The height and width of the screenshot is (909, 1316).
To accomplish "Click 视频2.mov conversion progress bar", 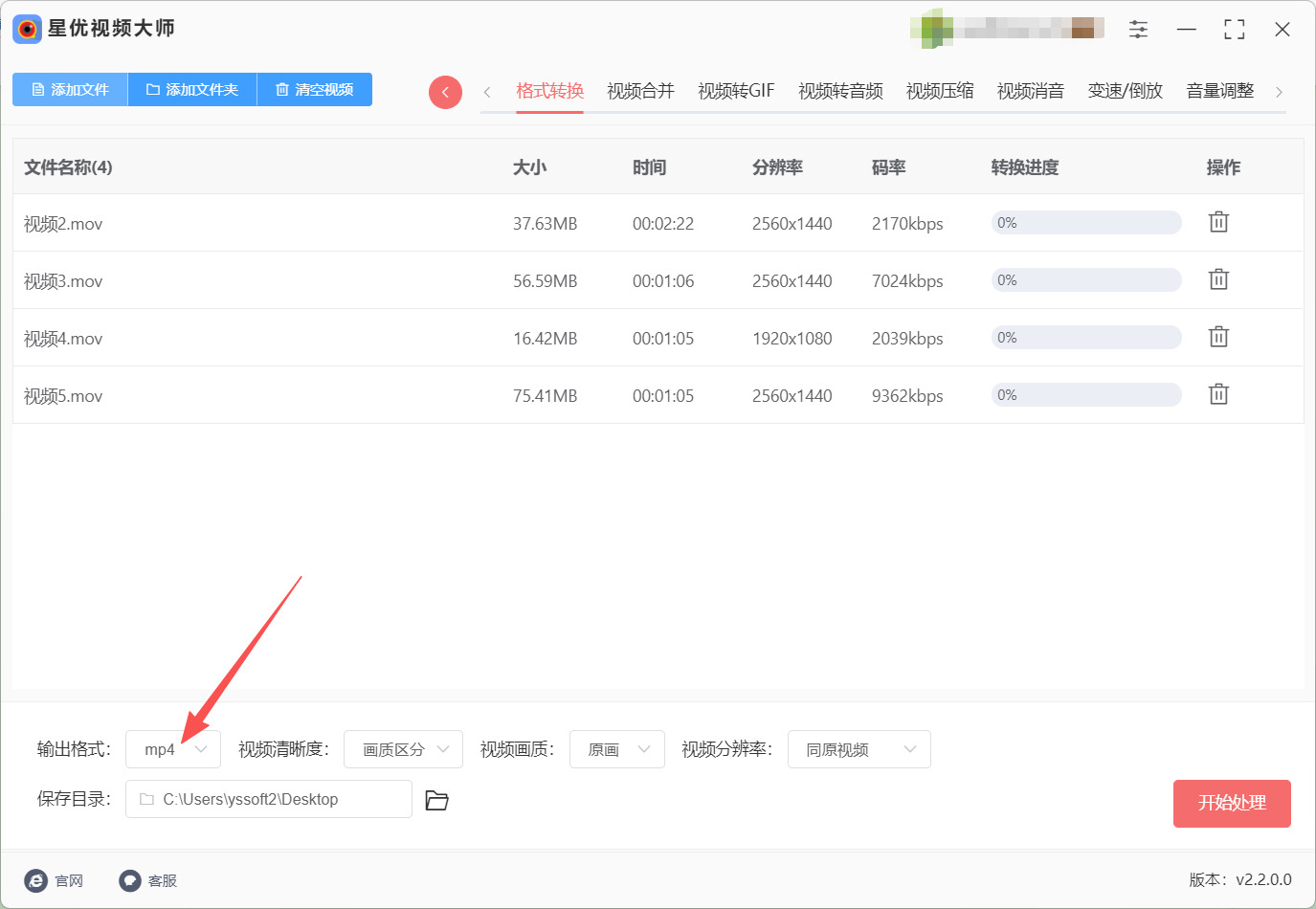I will point(1086,223).
